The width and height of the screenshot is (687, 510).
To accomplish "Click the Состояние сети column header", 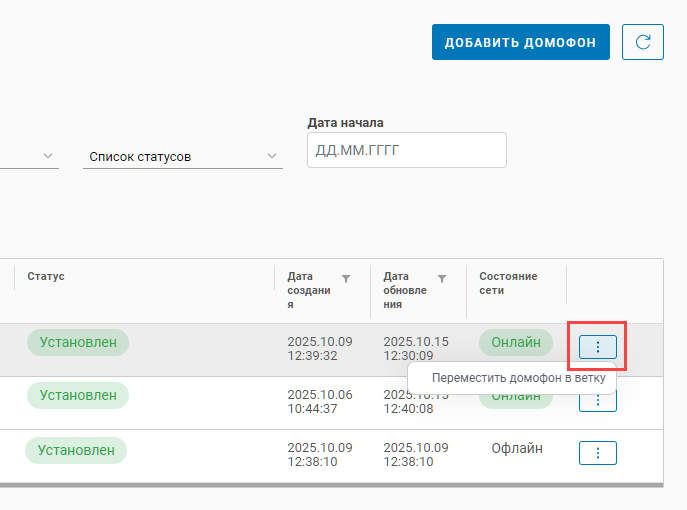I will click(x=508, y=283).
